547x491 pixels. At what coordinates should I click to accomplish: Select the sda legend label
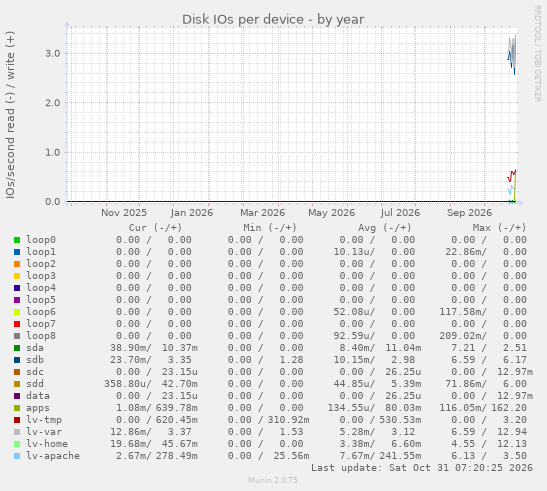coord(35,348)
